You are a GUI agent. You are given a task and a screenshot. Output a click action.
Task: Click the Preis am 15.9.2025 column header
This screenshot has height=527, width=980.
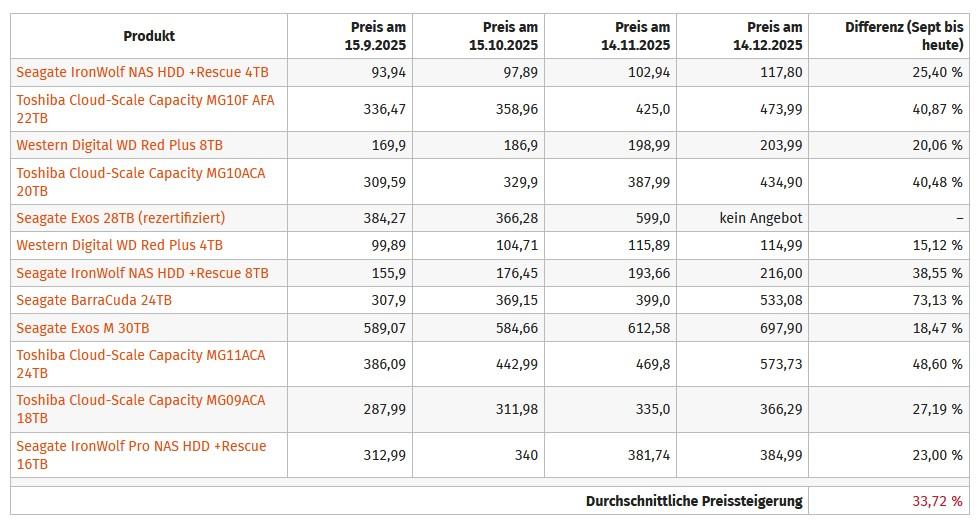point(377,36)
